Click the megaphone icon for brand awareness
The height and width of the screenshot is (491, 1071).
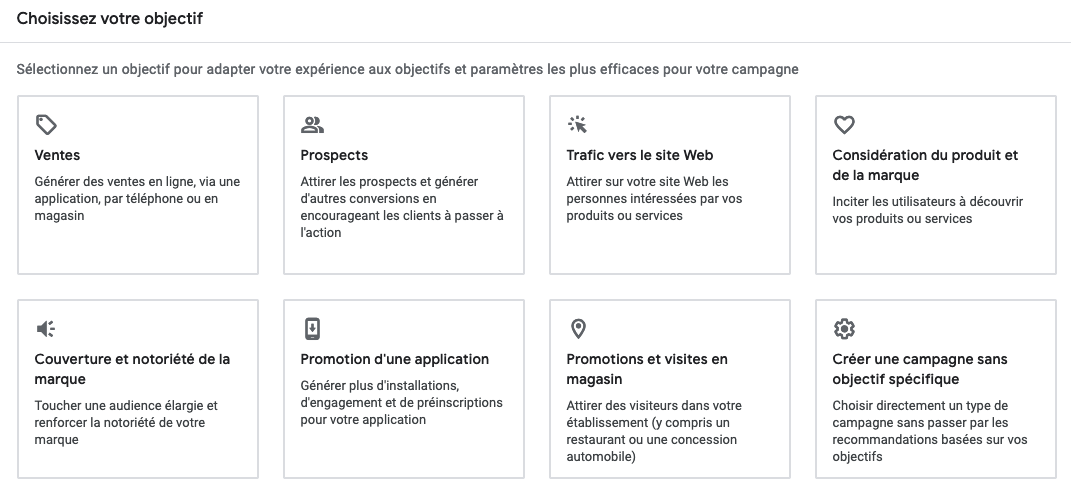point(46,329)
